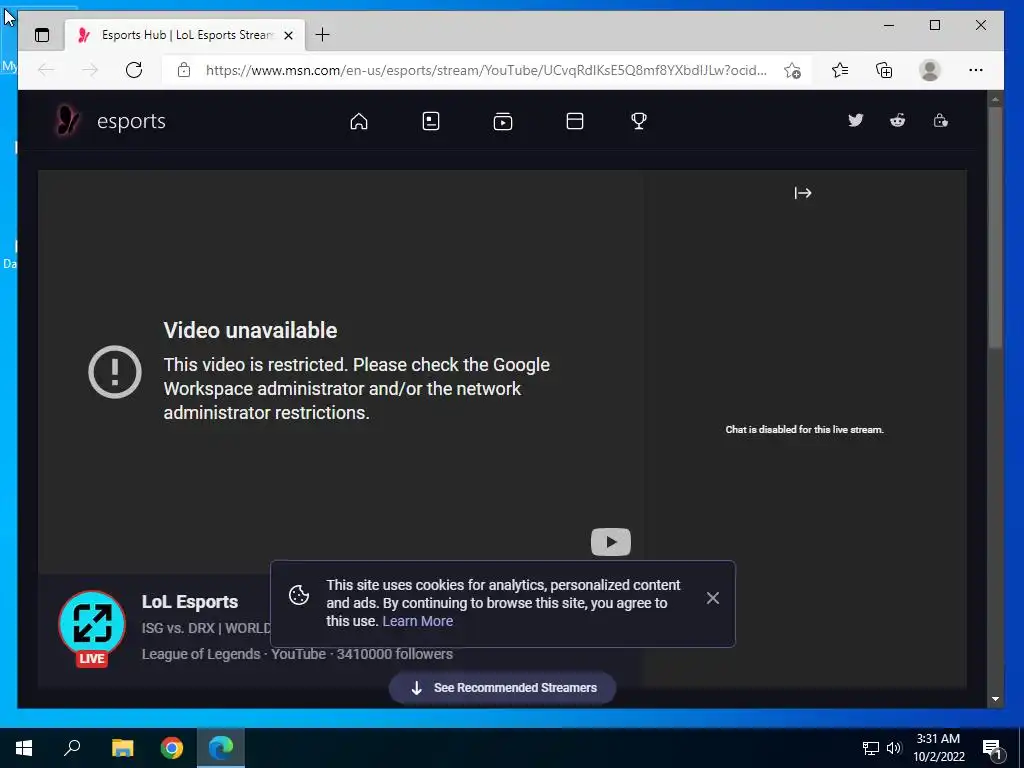Open the notification center icon
Image resolution: width=1024 pixels, height=768 pixels.
[x=992, y=749]
